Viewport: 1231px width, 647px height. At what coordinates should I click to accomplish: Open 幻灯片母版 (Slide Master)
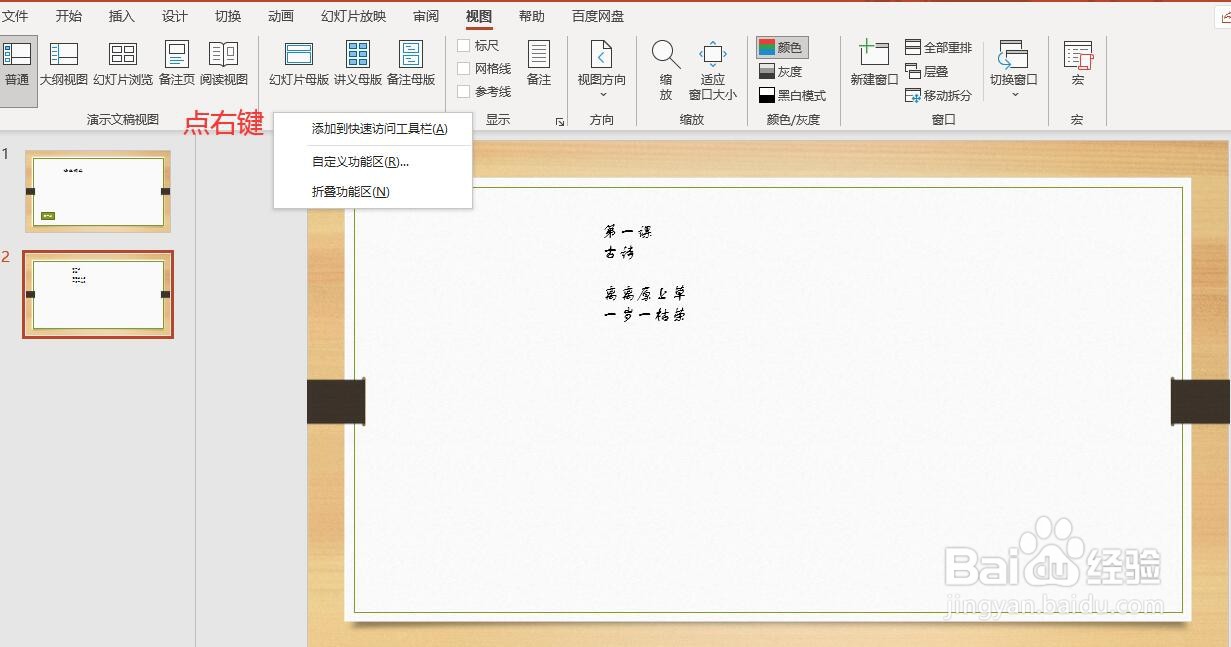tap(297, 63)
